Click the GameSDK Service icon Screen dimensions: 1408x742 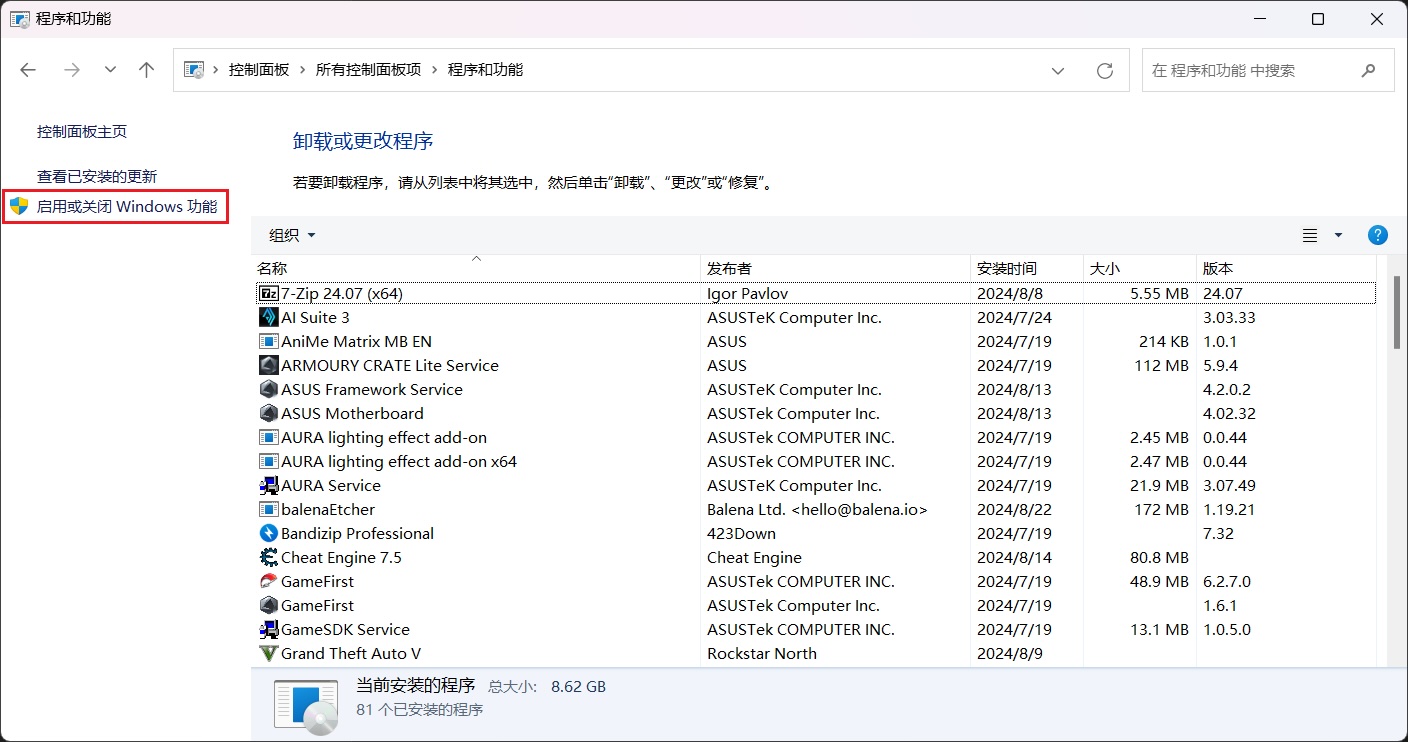pyautogui.click(x=268, y=629)
